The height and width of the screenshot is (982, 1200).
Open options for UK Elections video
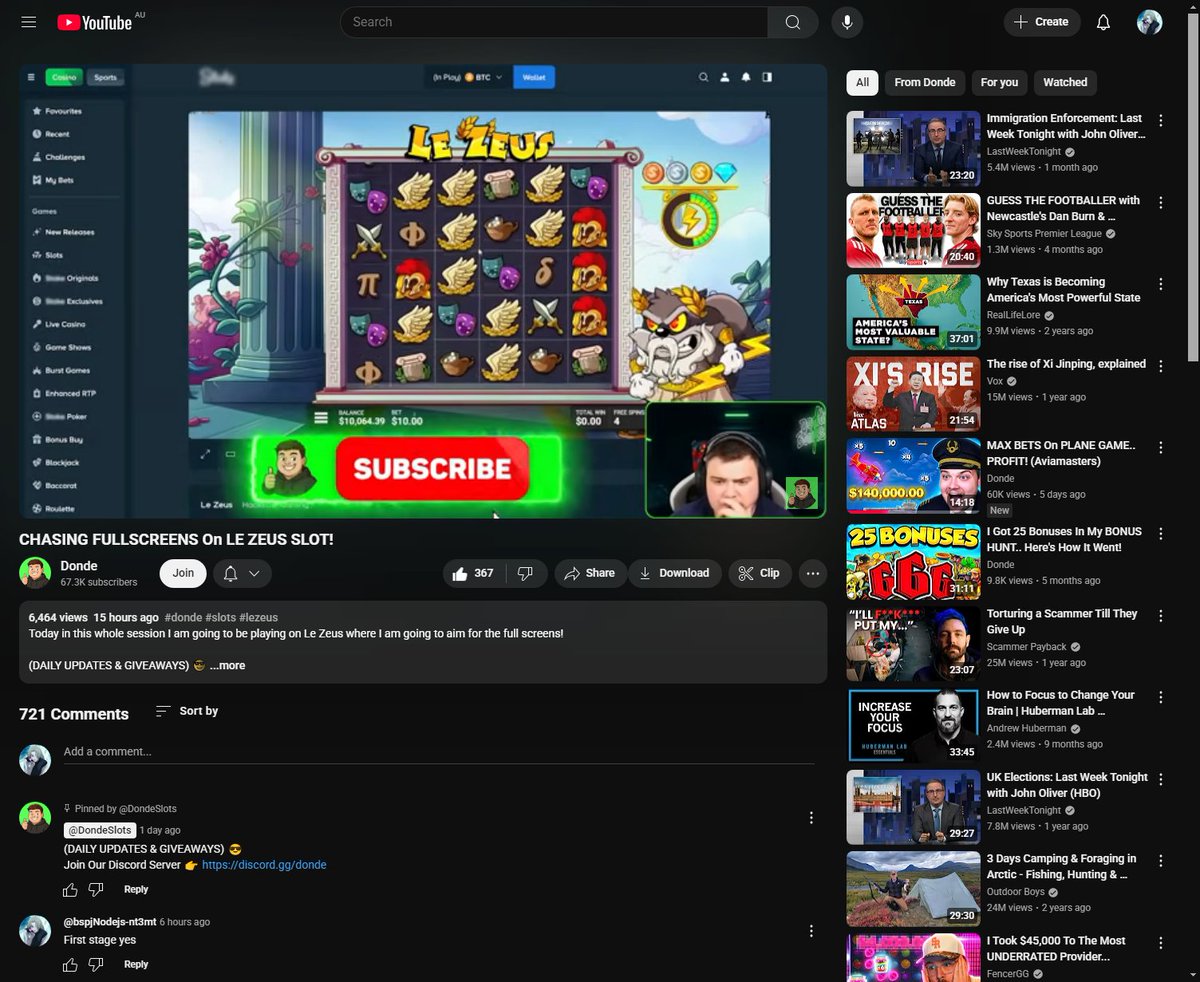click(1161, 779)
